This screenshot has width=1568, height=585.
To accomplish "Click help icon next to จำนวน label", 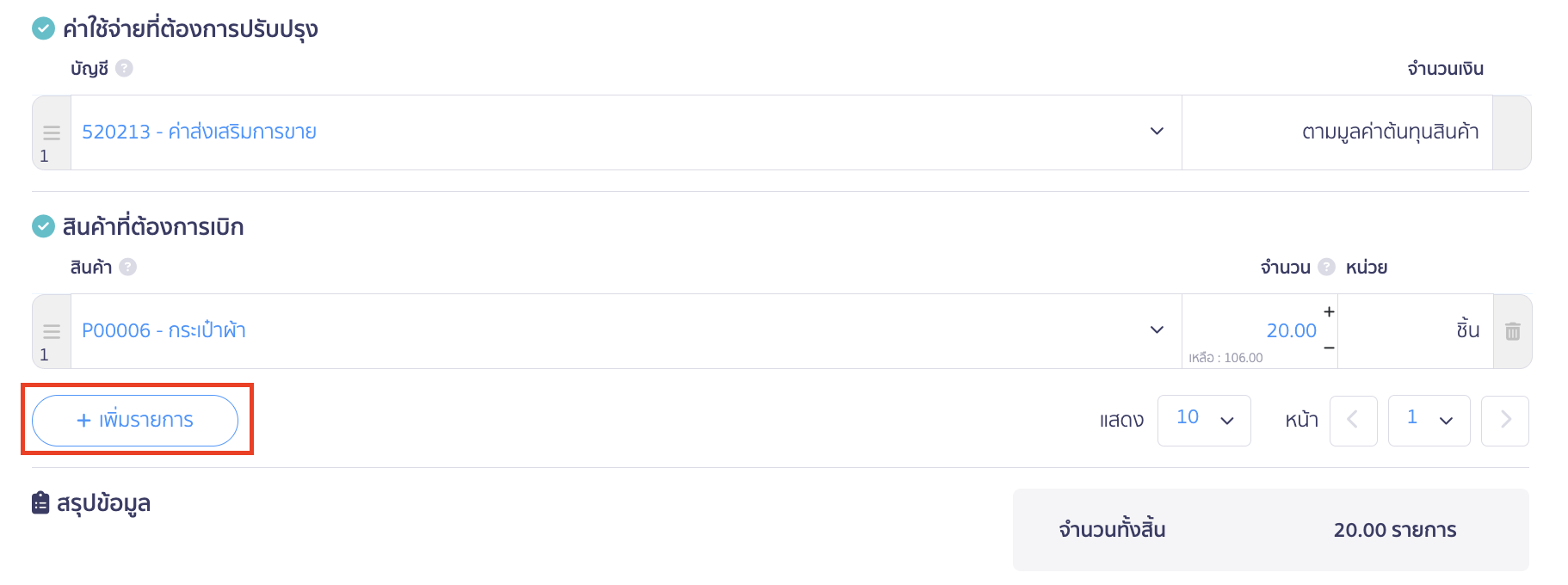I will (x=1326, y=267).
